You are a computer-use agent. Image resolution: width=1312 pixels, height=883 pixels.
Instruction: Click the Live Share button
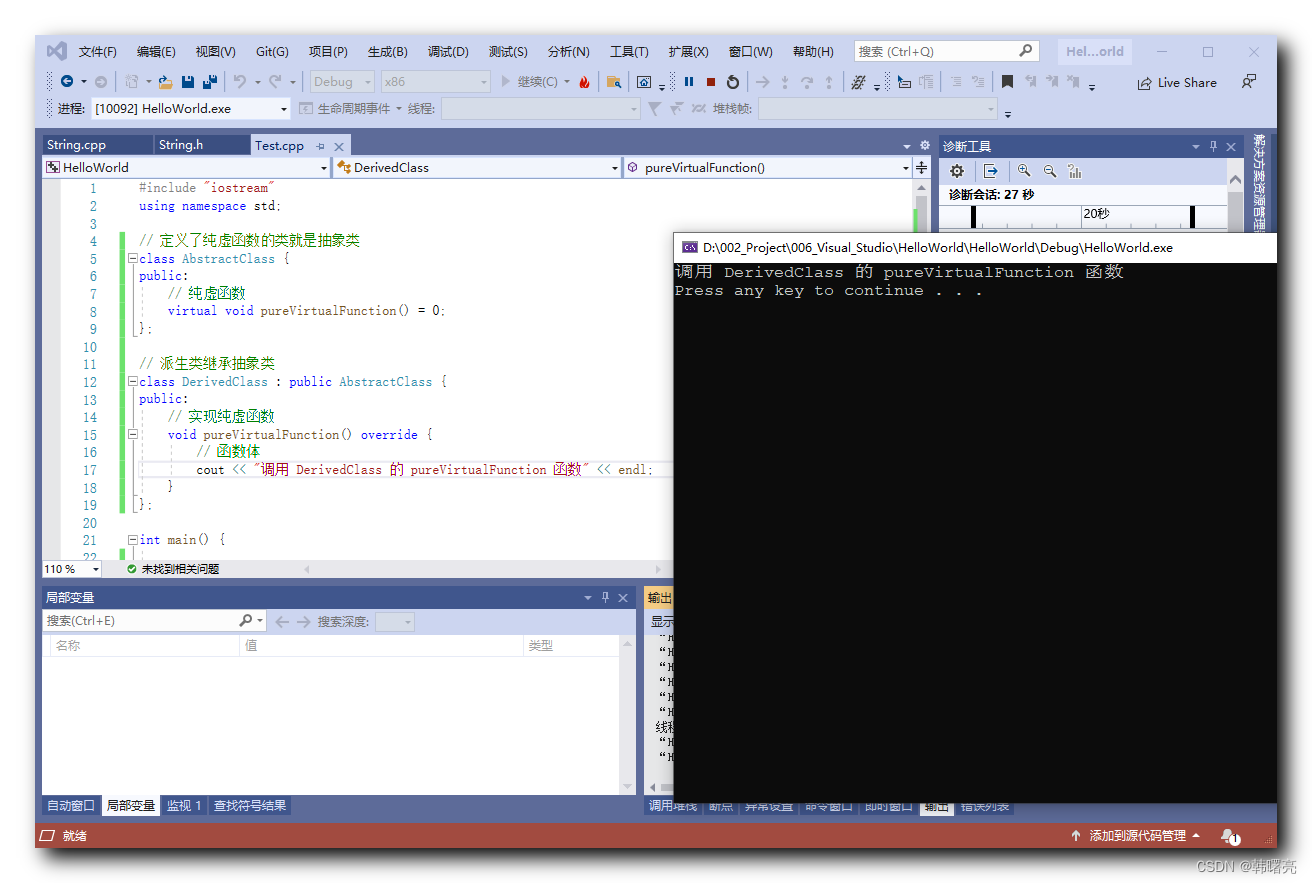click(x=1177, y=83)
